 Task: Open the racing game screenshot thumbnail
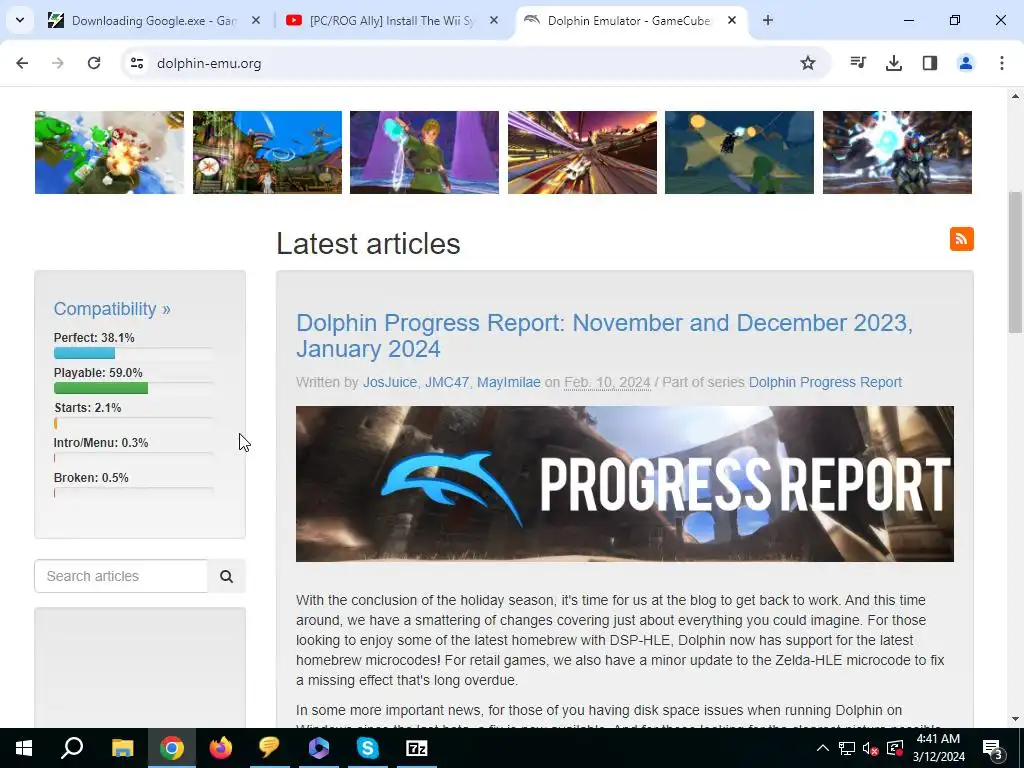(583, 152)
